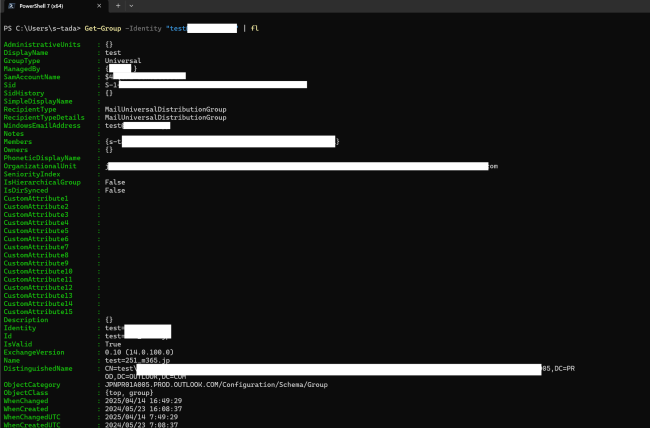Click the PowerShell icon in the tab

tap(9, 6)
